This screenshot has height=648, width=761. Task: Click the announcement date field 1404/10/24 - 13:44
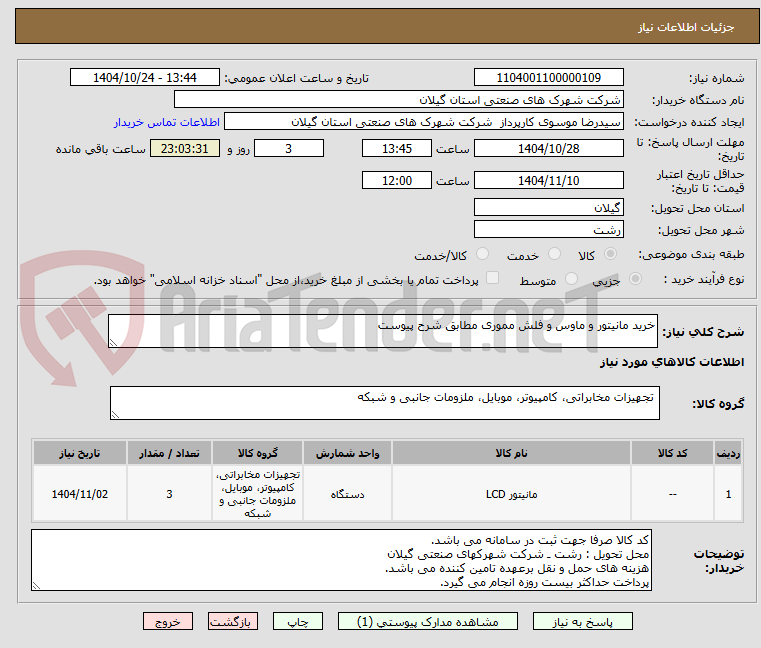tap(145, 77)
